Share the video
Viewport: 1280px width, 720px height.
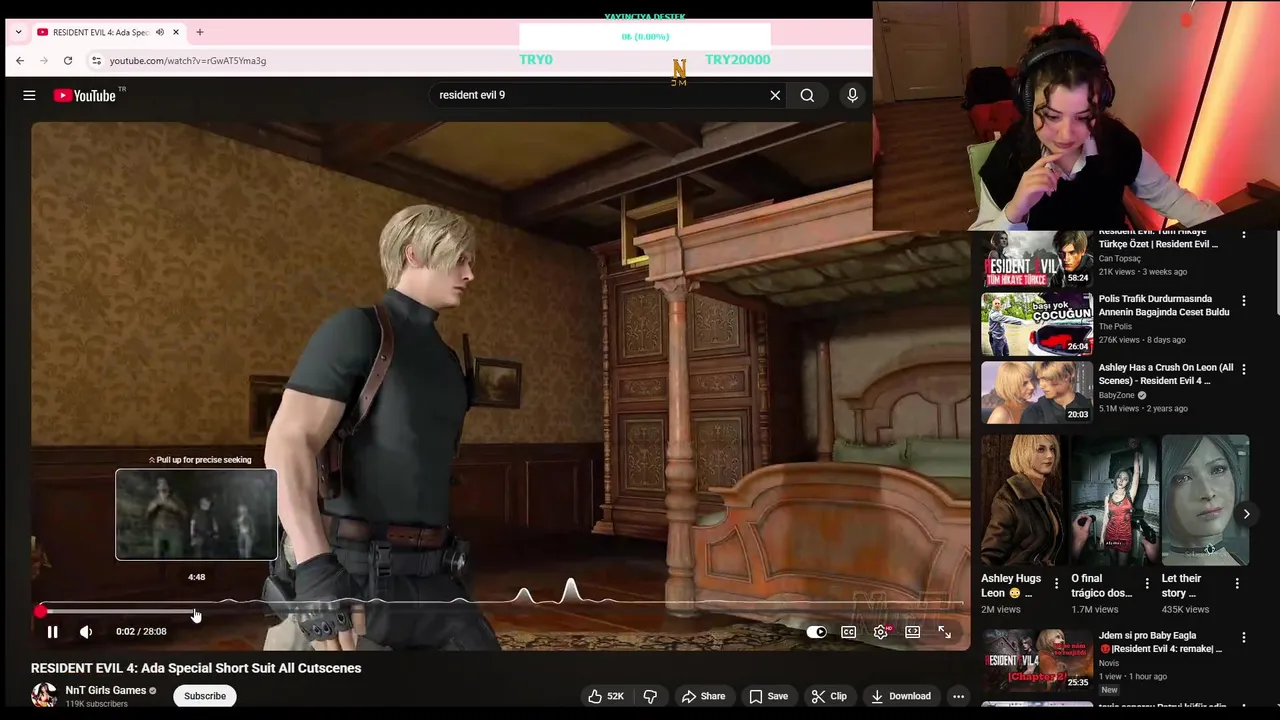click(703, 696)
